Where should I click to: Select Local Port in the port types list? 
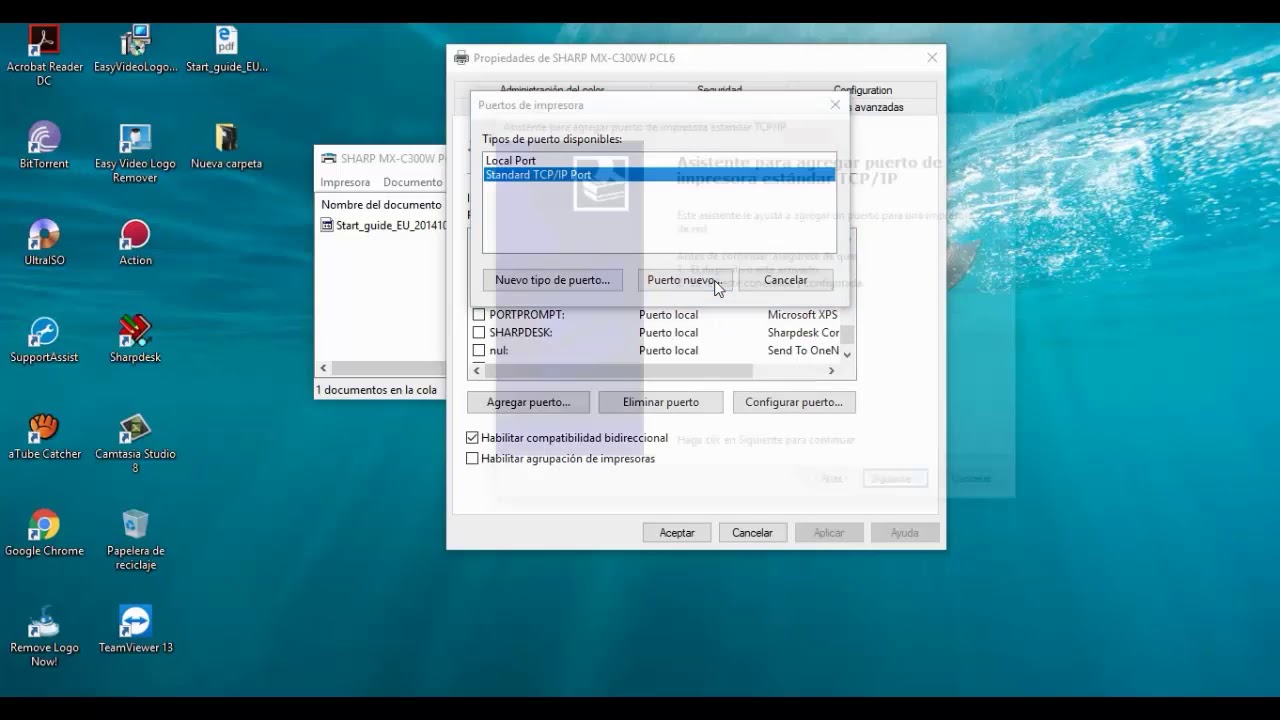(659, 160)
